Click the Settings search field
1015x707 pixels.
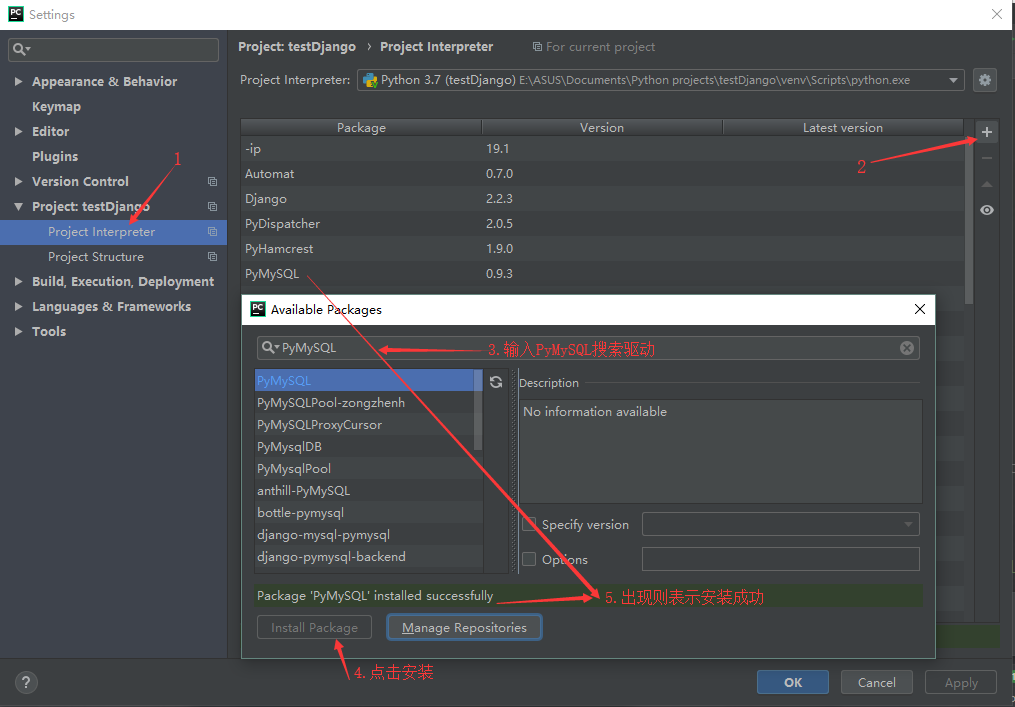tap(113, 49)
